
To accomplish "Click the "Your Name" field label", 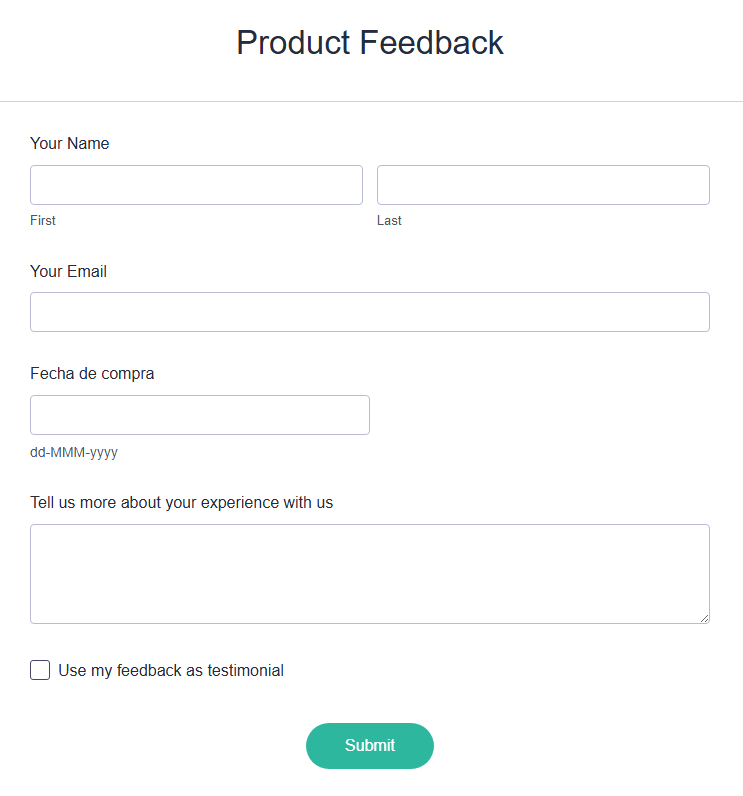I will [70, 144].
